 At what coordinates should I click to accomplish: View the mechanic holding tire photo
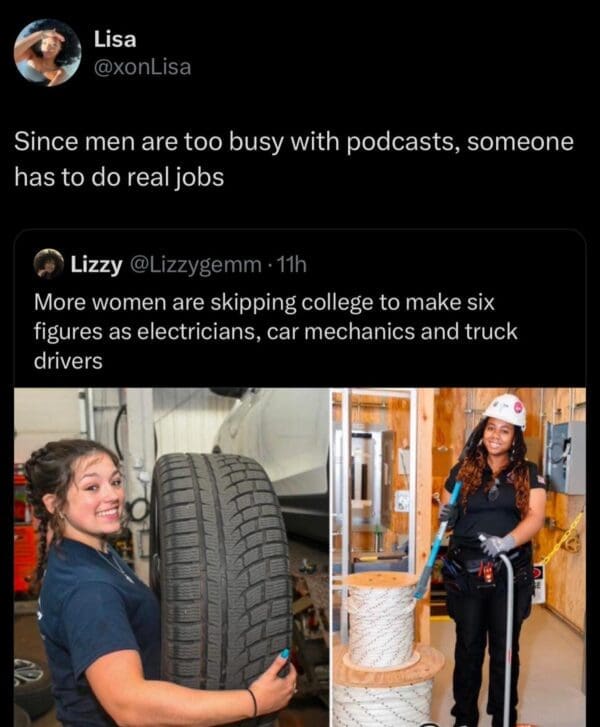(172, 557)
